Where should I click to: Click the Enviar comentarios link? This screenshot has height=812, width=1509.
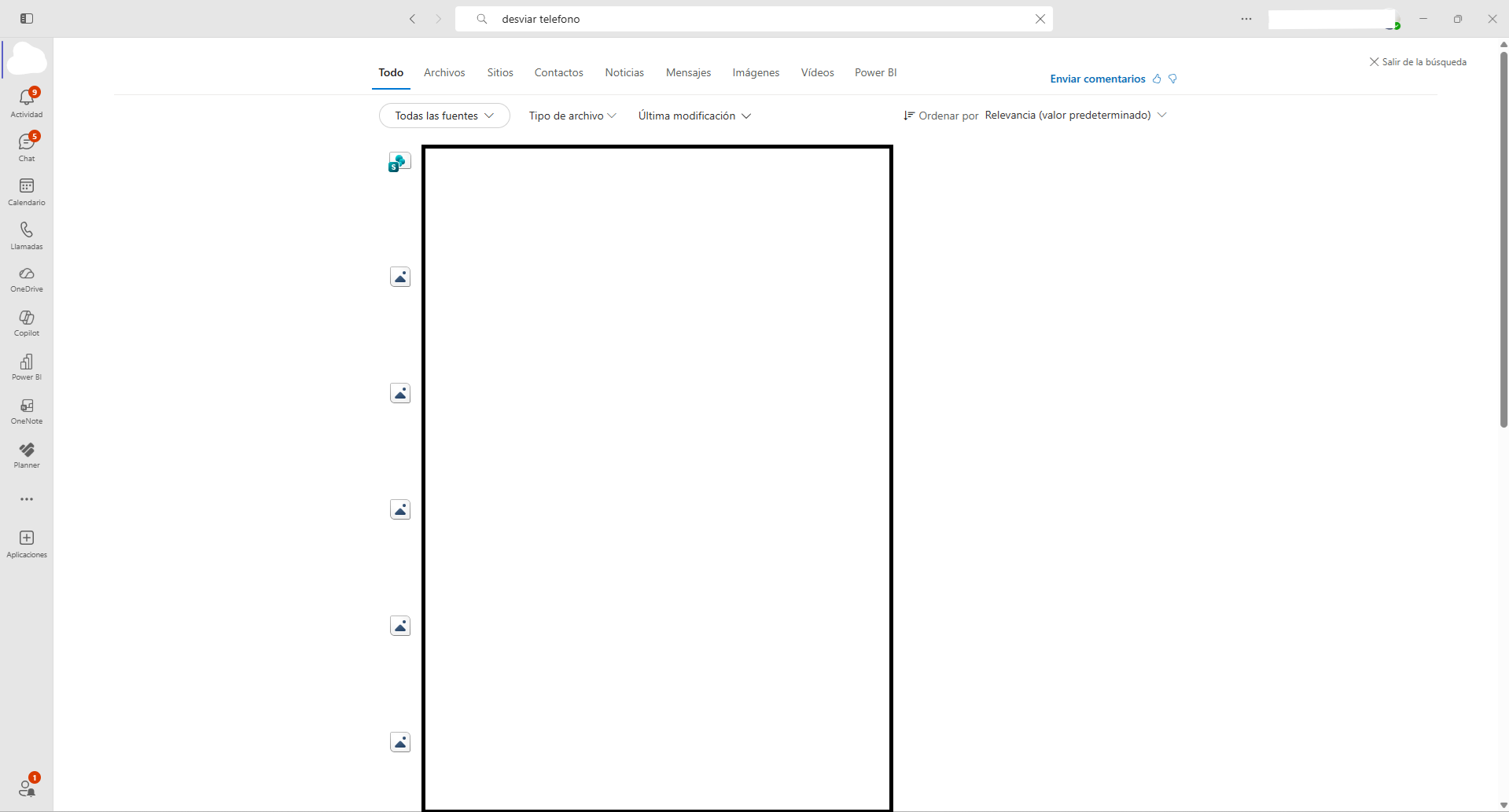tap(1098, 79)
